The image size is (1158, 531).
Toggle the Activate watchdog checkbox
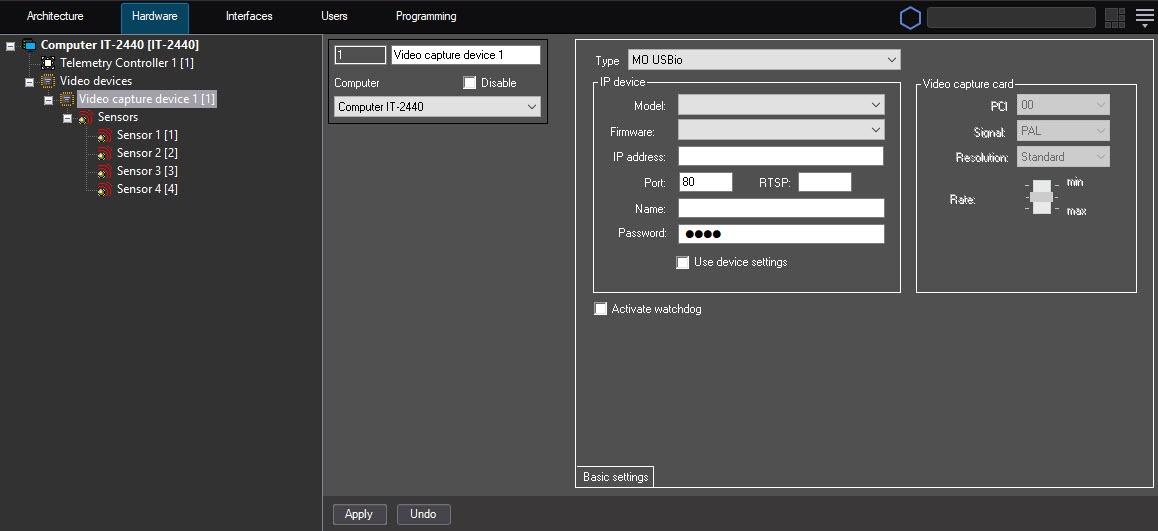(601, 310)
